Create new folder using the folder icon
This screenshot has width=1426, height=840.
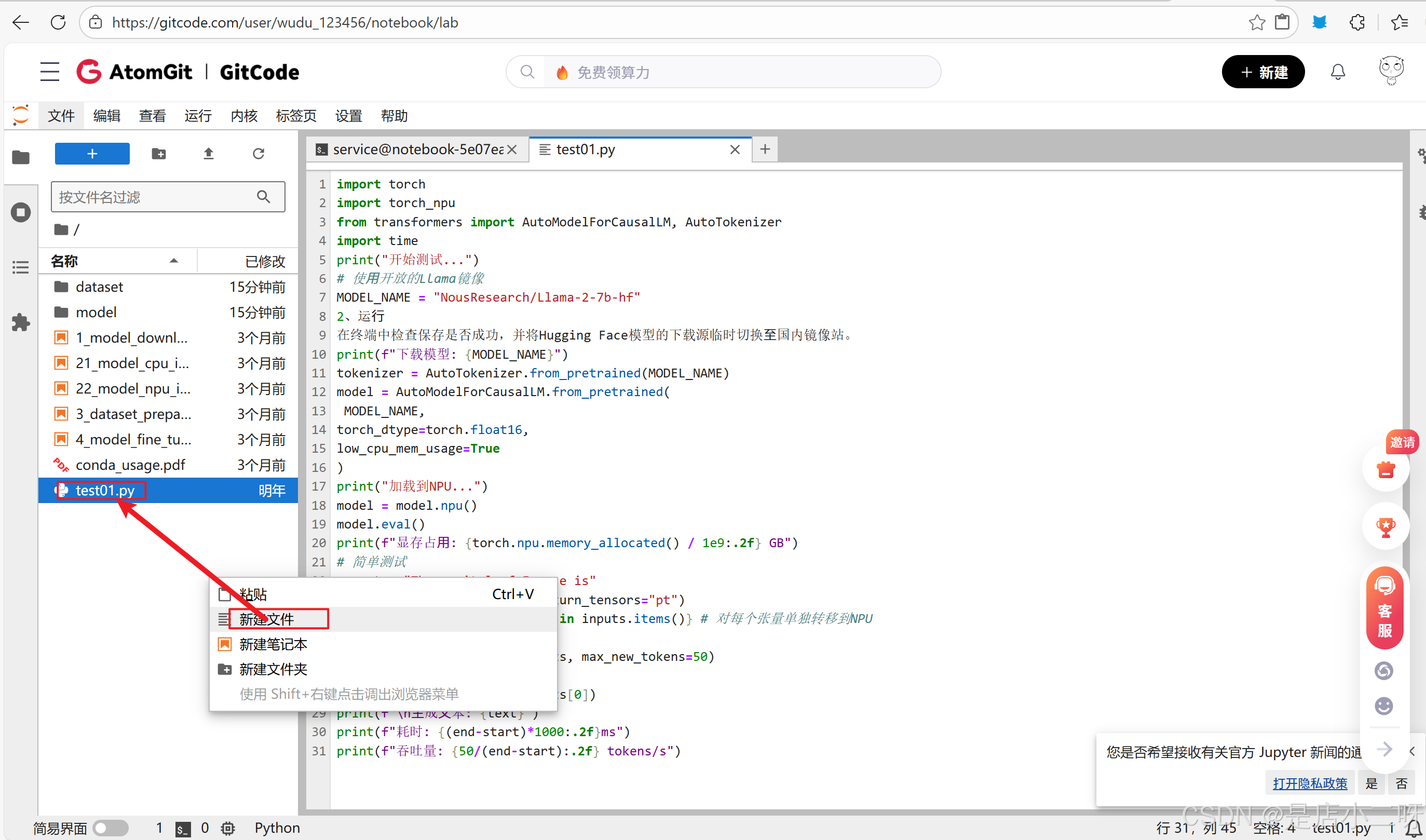[159, 153]
